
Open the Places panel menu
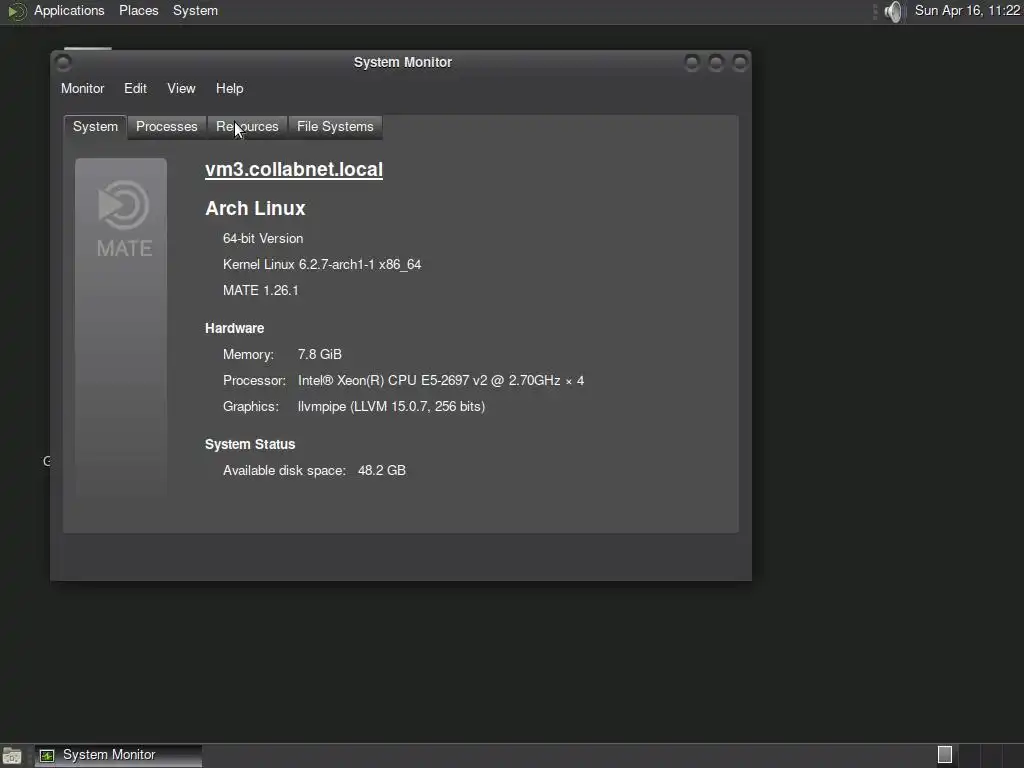point(138,10)
